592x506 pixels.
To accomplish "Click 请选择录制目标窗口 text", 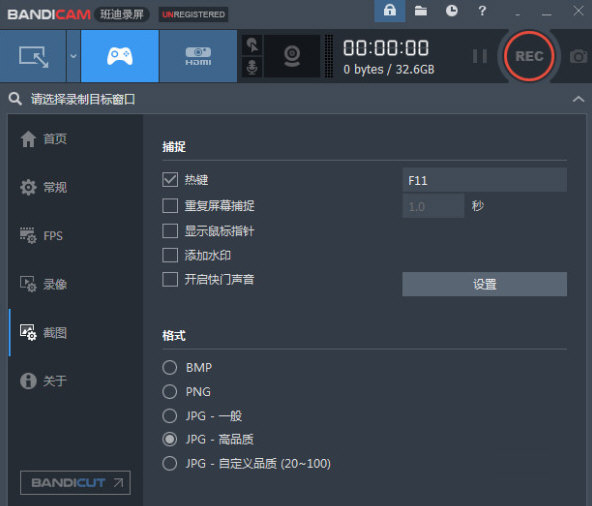I will pyautogui.click(x=83, y=99).
